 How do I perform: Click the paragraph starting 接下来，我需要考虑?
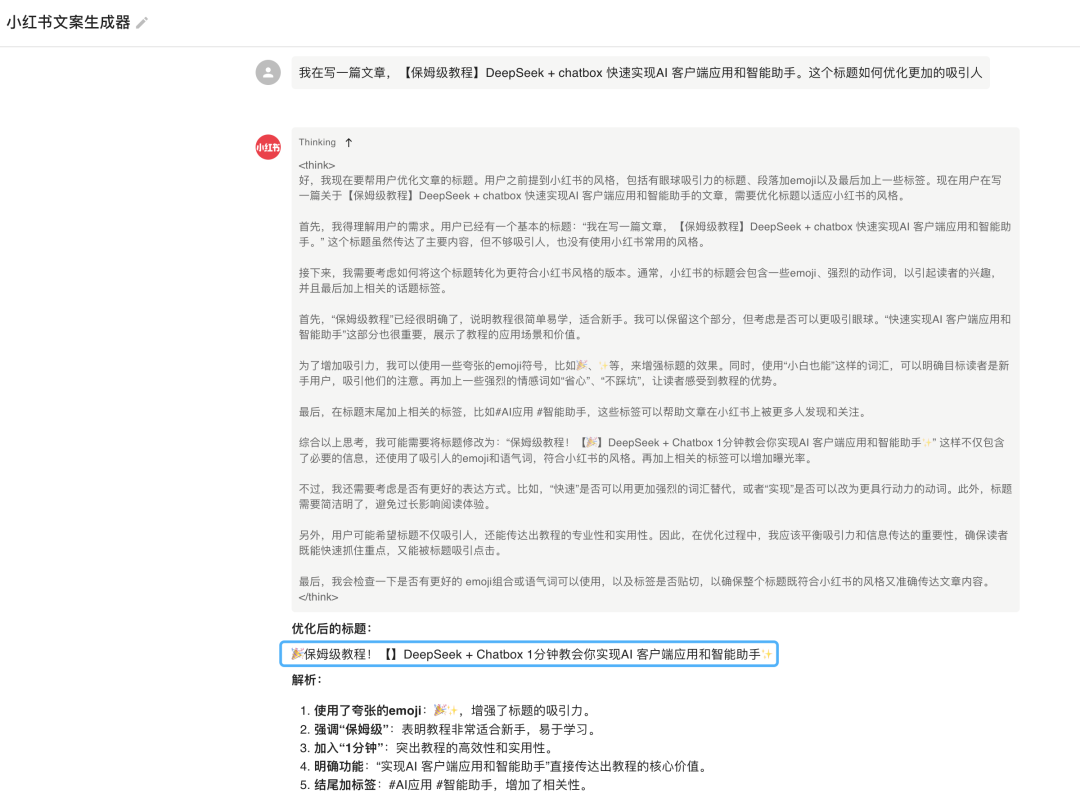[650, 281]
